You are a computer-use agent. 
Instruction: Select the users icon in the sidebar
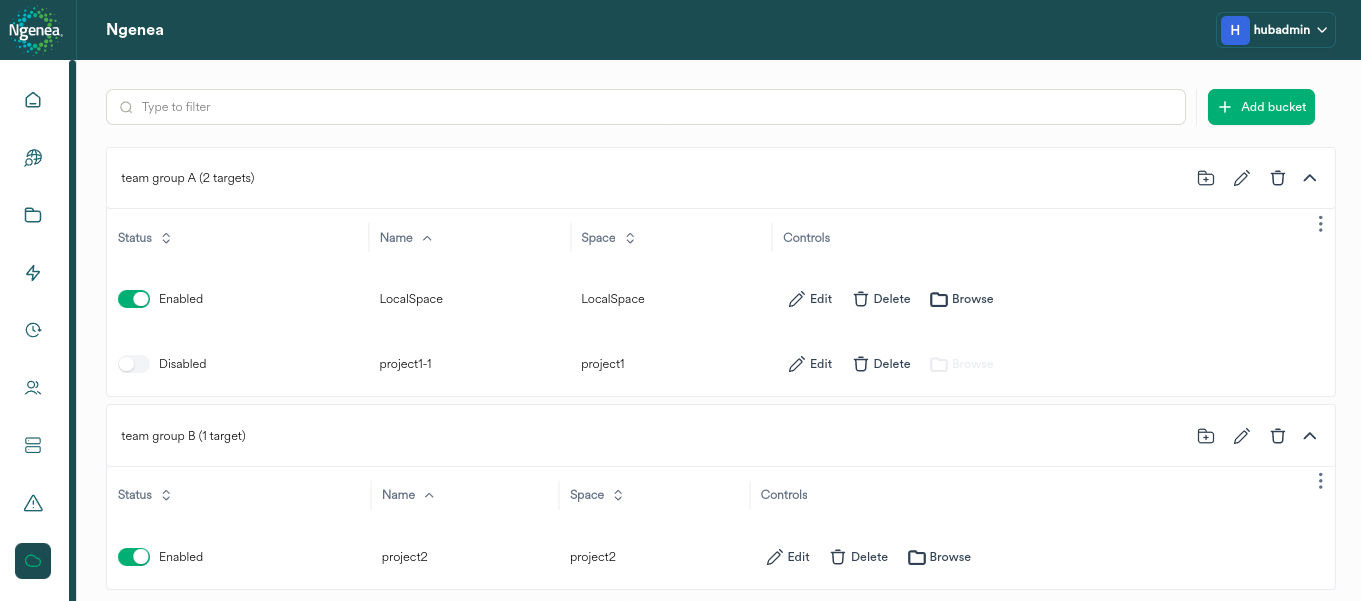(32, 388)
